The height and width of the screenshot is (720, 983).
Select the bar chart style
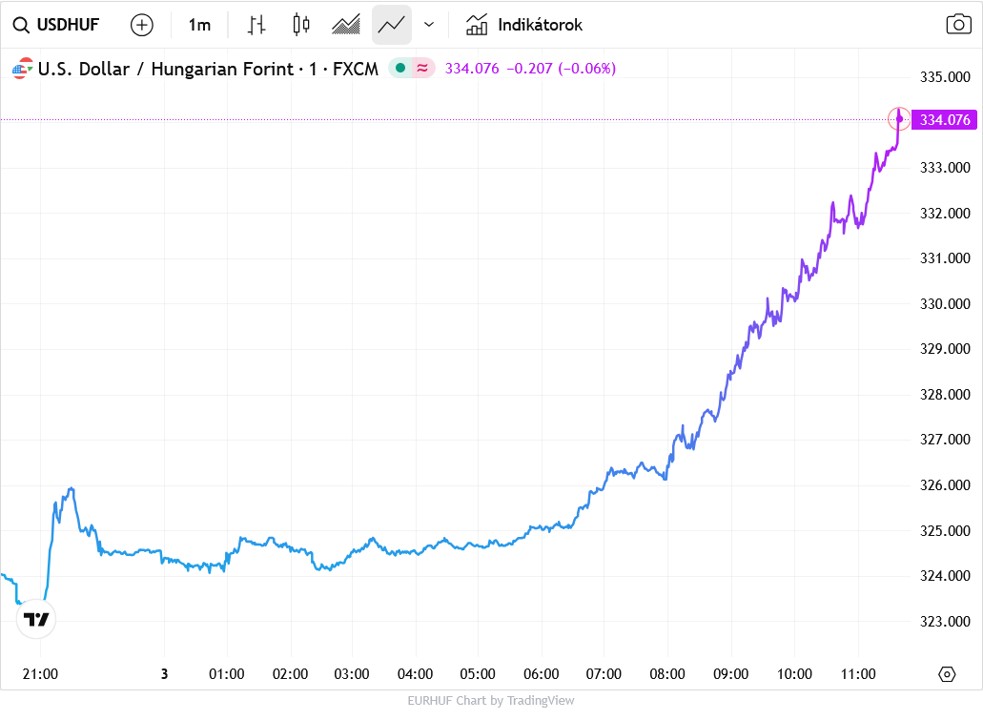click(257, 25)
